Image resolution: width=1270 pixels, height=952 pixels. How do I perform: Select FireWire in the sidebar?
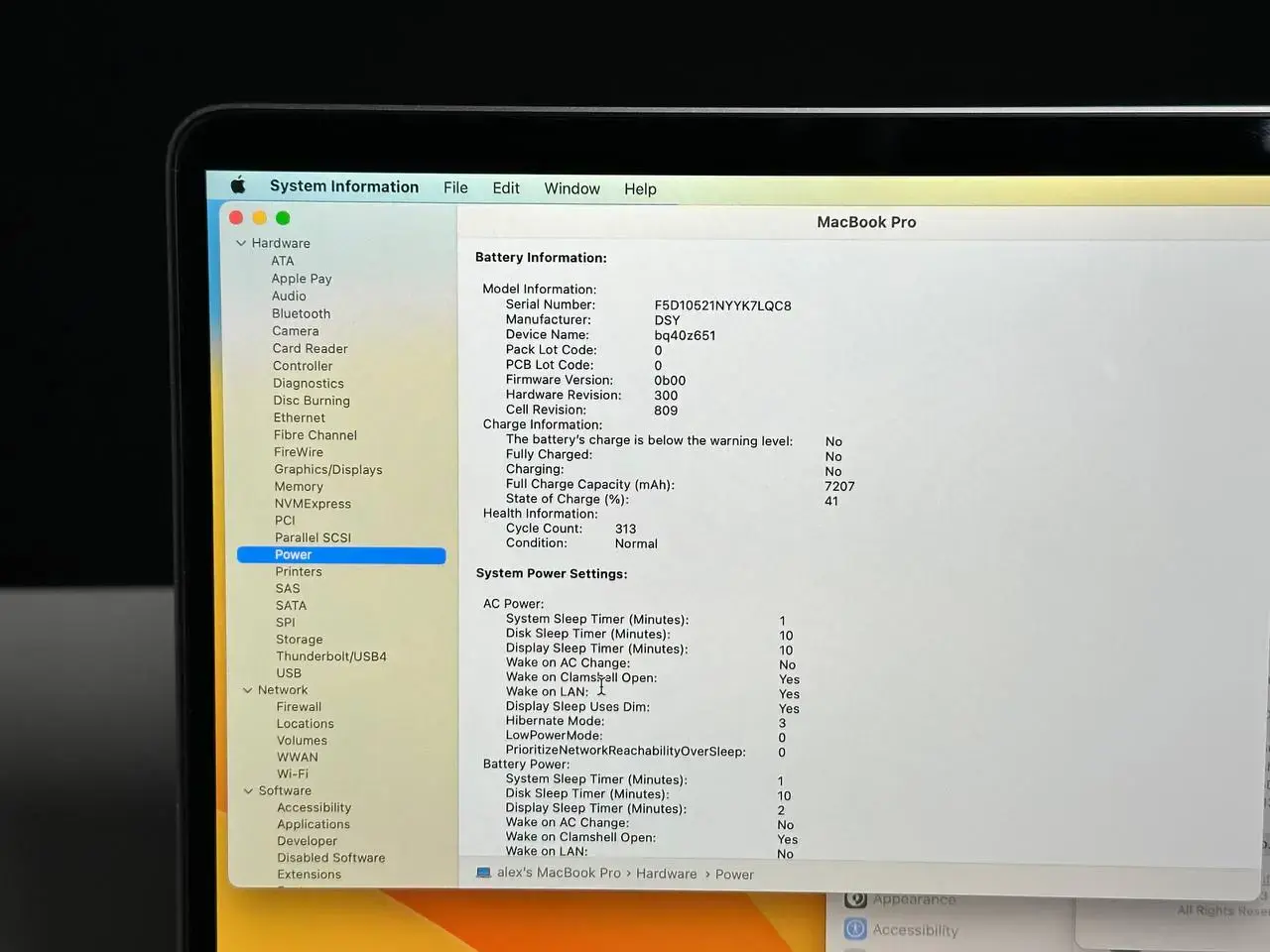tap(299, 452)
